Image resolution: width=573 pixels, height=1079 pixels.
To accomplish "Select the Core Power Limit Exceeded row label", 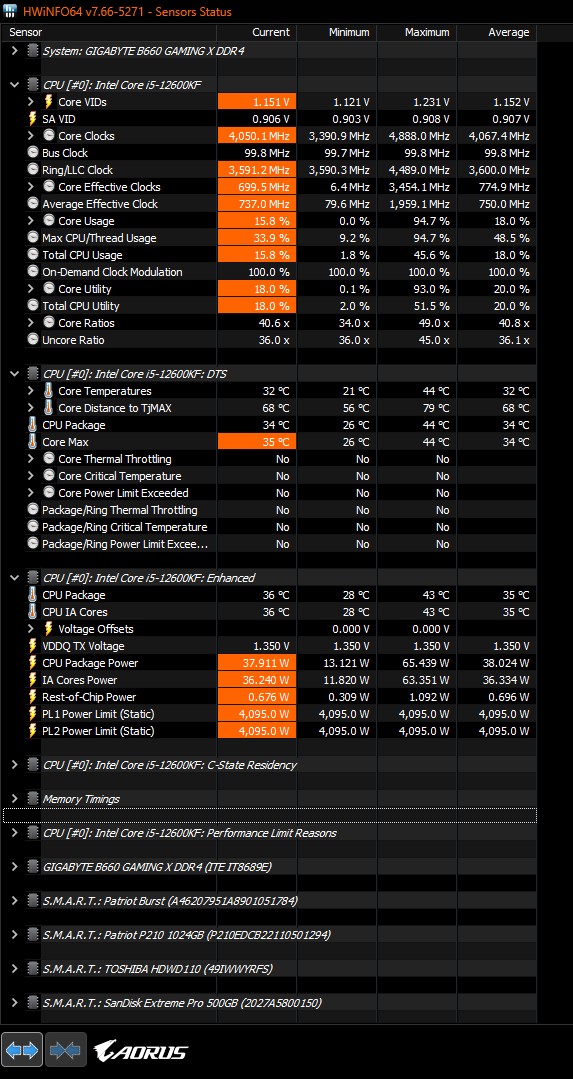I will [123, 493].
